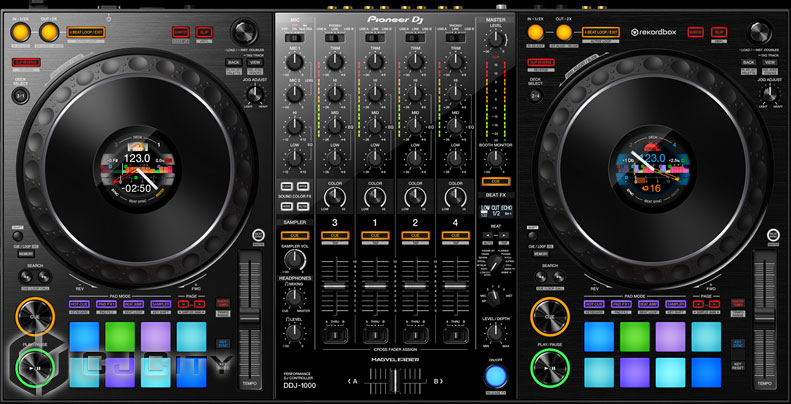
Task: Click left deck search forward button
Action: [x=44, y=277]
